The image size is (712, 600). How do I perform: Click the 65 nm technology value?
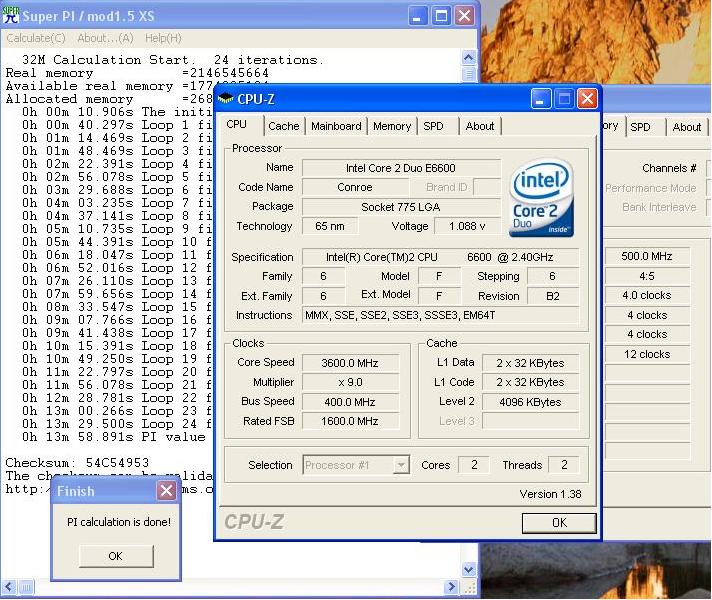point(330,226)
